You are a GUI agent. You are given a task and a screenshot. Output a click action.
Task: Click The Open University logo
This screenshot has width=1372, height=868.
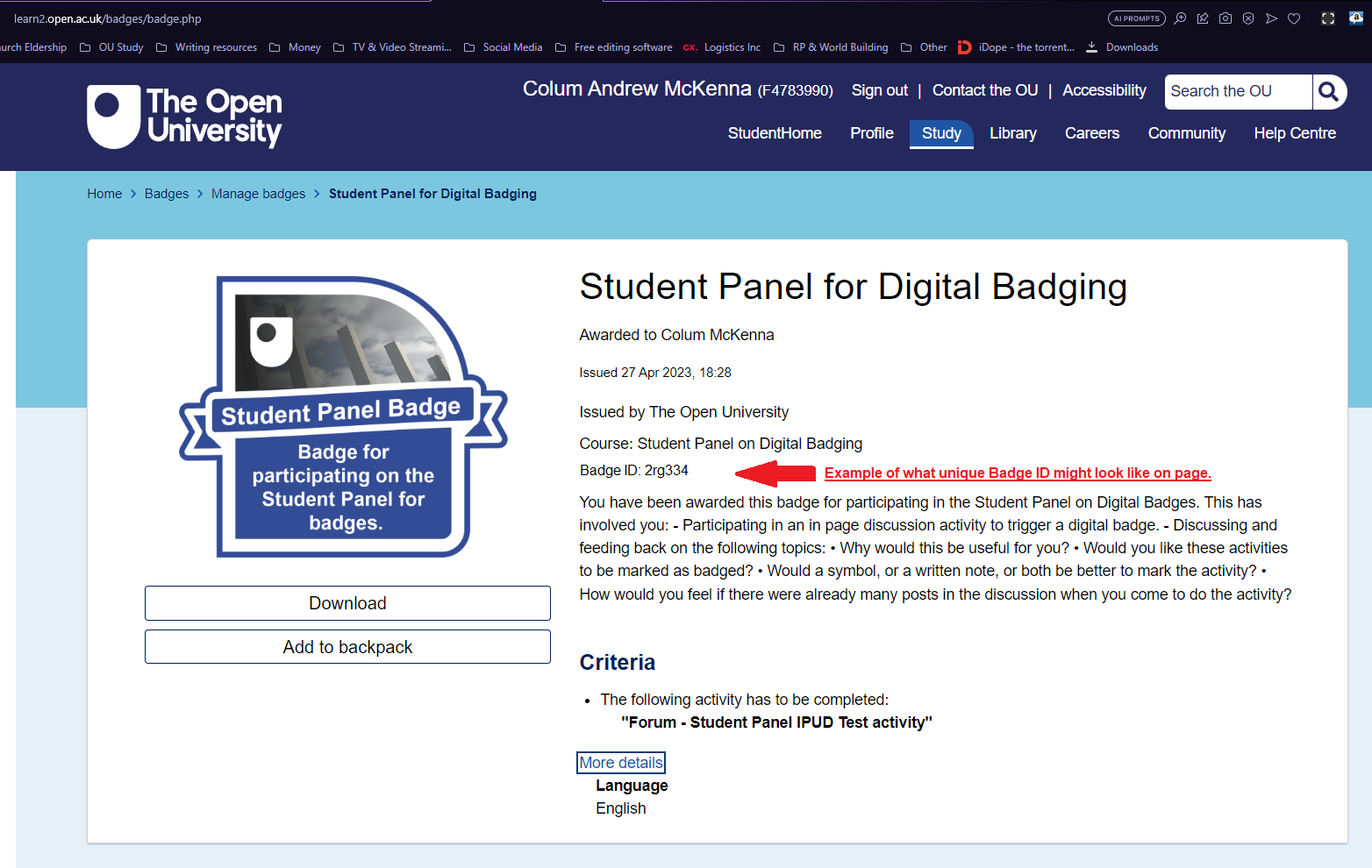point(184,117)
